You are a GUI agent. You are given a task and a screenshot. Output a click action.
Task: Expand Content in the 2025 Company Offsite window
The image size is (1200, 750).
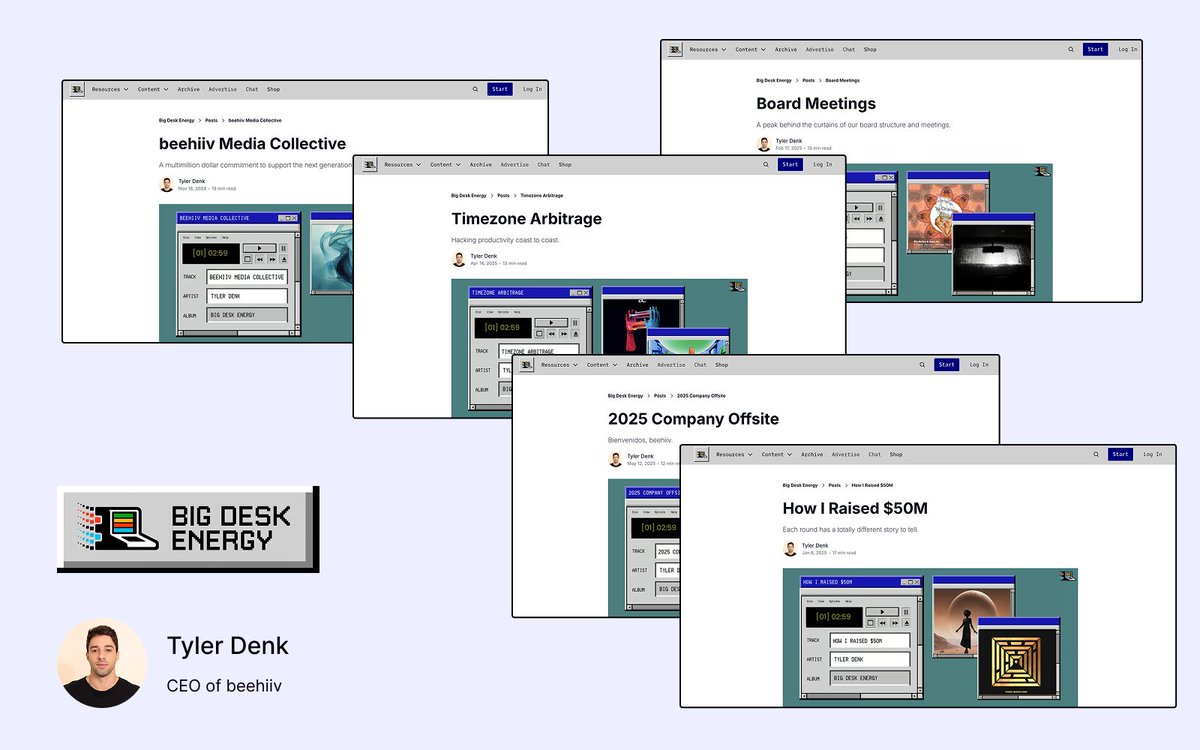point(603,365)
